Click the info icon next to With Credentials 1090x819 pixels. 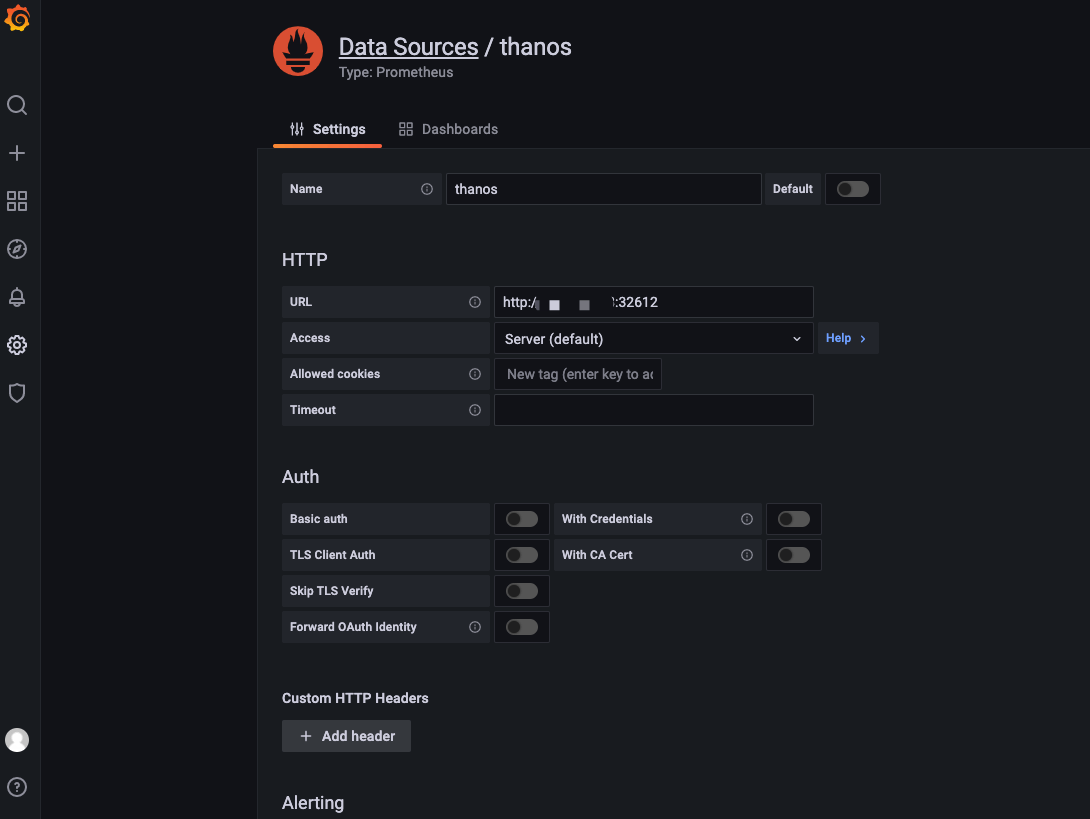[x=747, y=519]
